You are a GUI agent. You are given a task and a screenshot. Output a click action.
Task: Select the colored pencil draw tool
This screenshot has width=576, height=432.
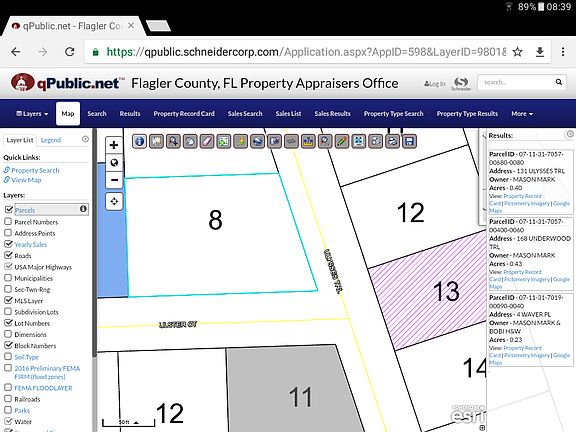[342, 141]
